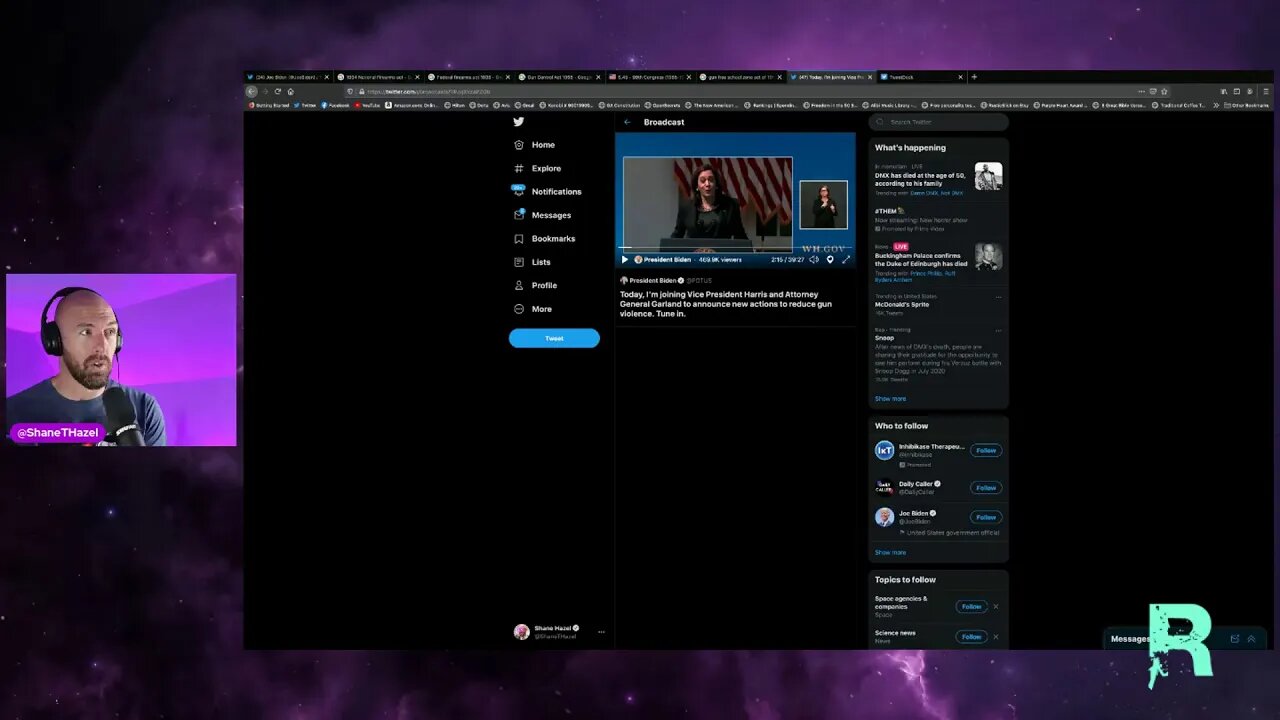Click the Search Twitter field
This screenshot has width=1280, height=720.
click(x=938, y=122)
